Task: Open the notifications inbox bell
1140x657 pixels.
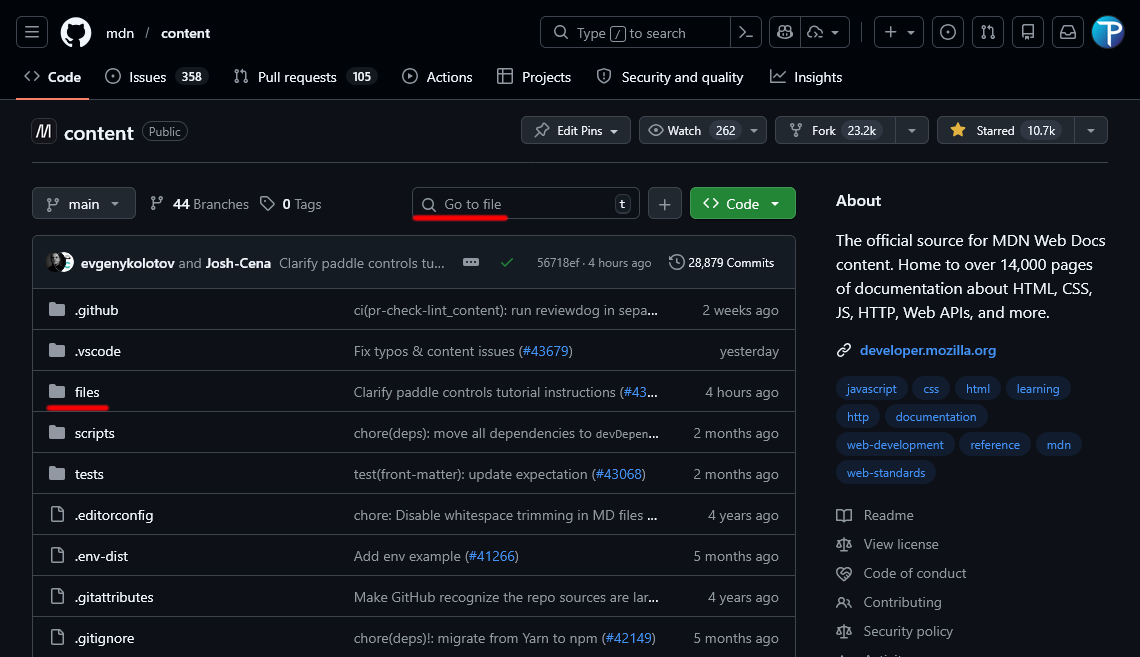Action: (x=1067, y=32)
